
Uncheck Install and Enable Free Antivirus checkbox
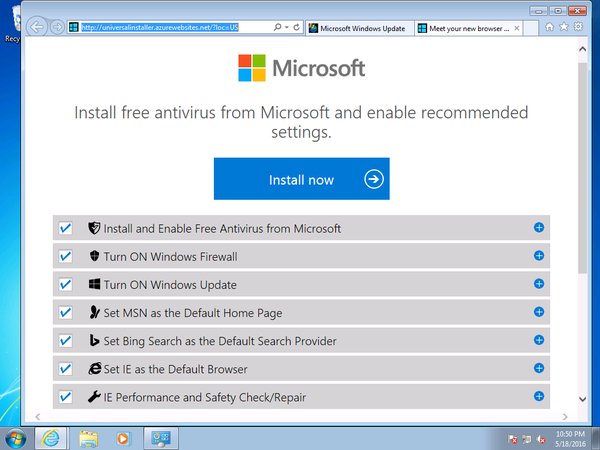point(65,228)
